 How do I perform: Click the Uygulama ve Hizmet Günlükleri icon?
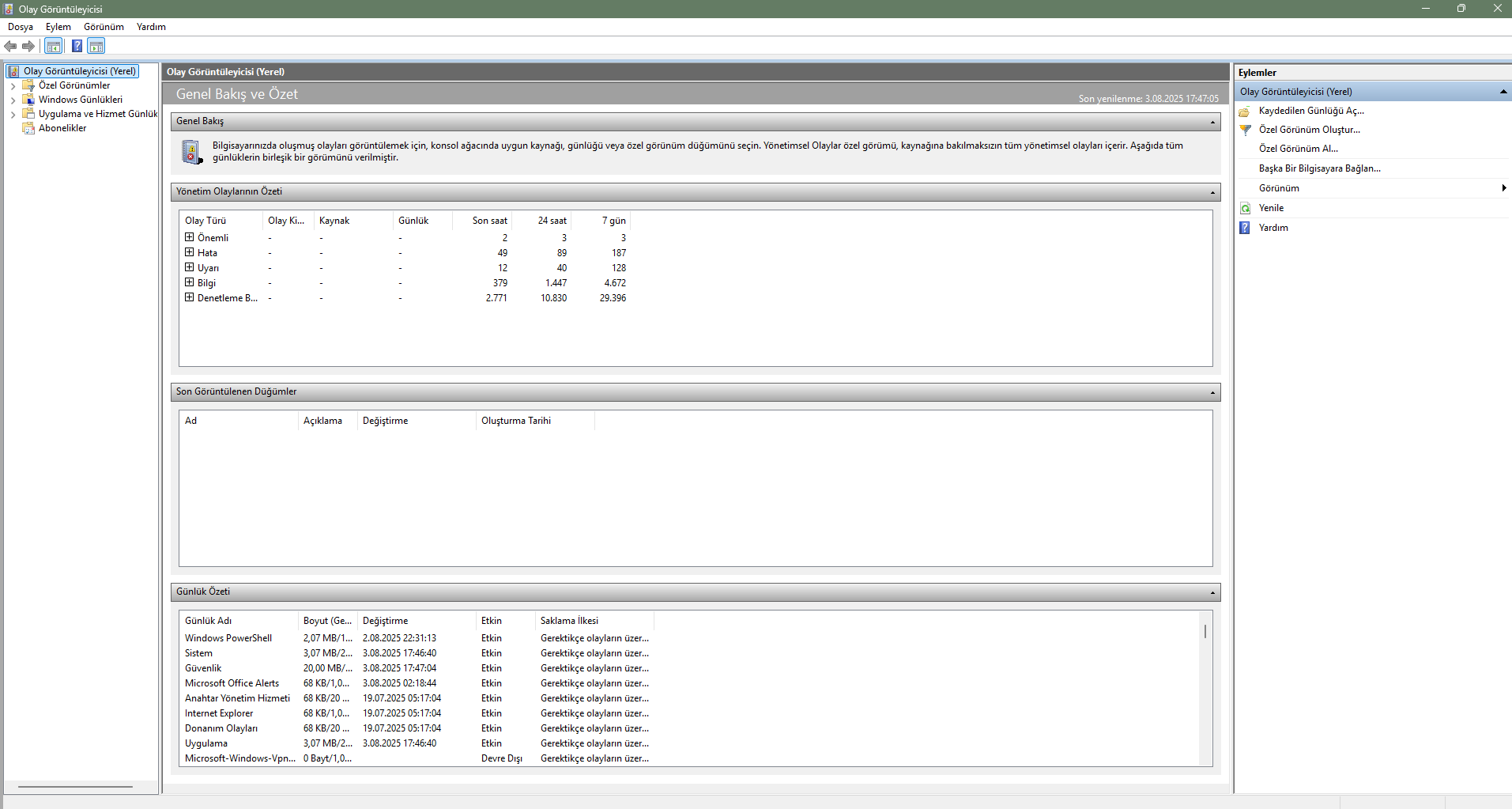[28, 114]
